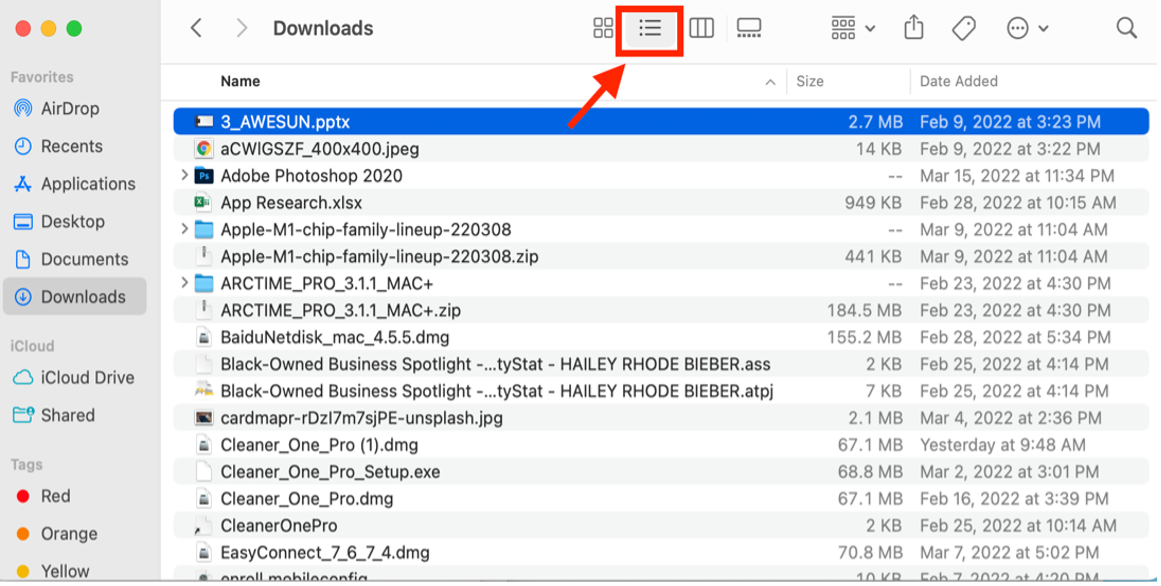The height and width of the screenshot is (586, 1161).
Task: Open the Group By dropdown
Action: 853,29
